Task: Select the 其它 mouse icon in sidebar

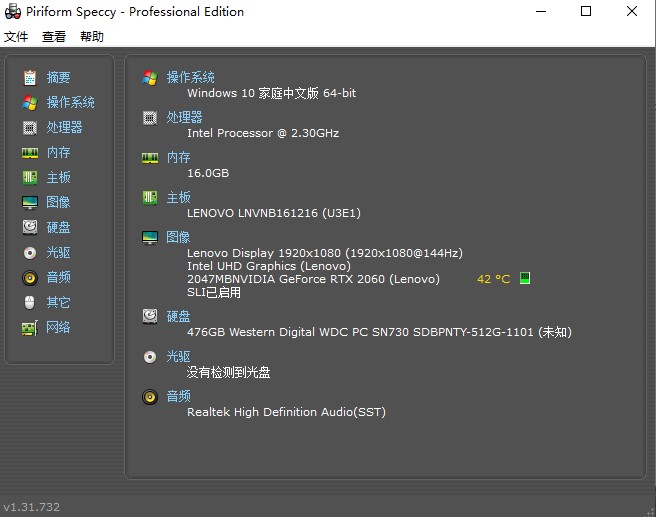Action: 30,302
